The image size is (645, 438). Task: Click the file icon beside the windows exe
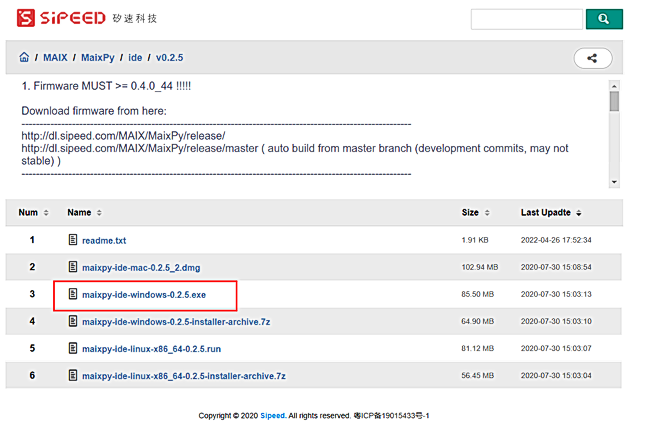(x=73, y=294)
